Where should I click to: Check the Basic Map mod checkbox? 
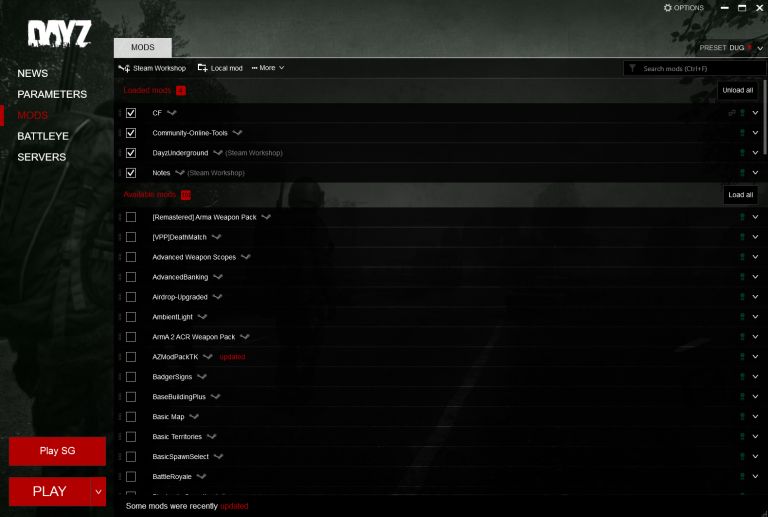(x=131, y=417)
